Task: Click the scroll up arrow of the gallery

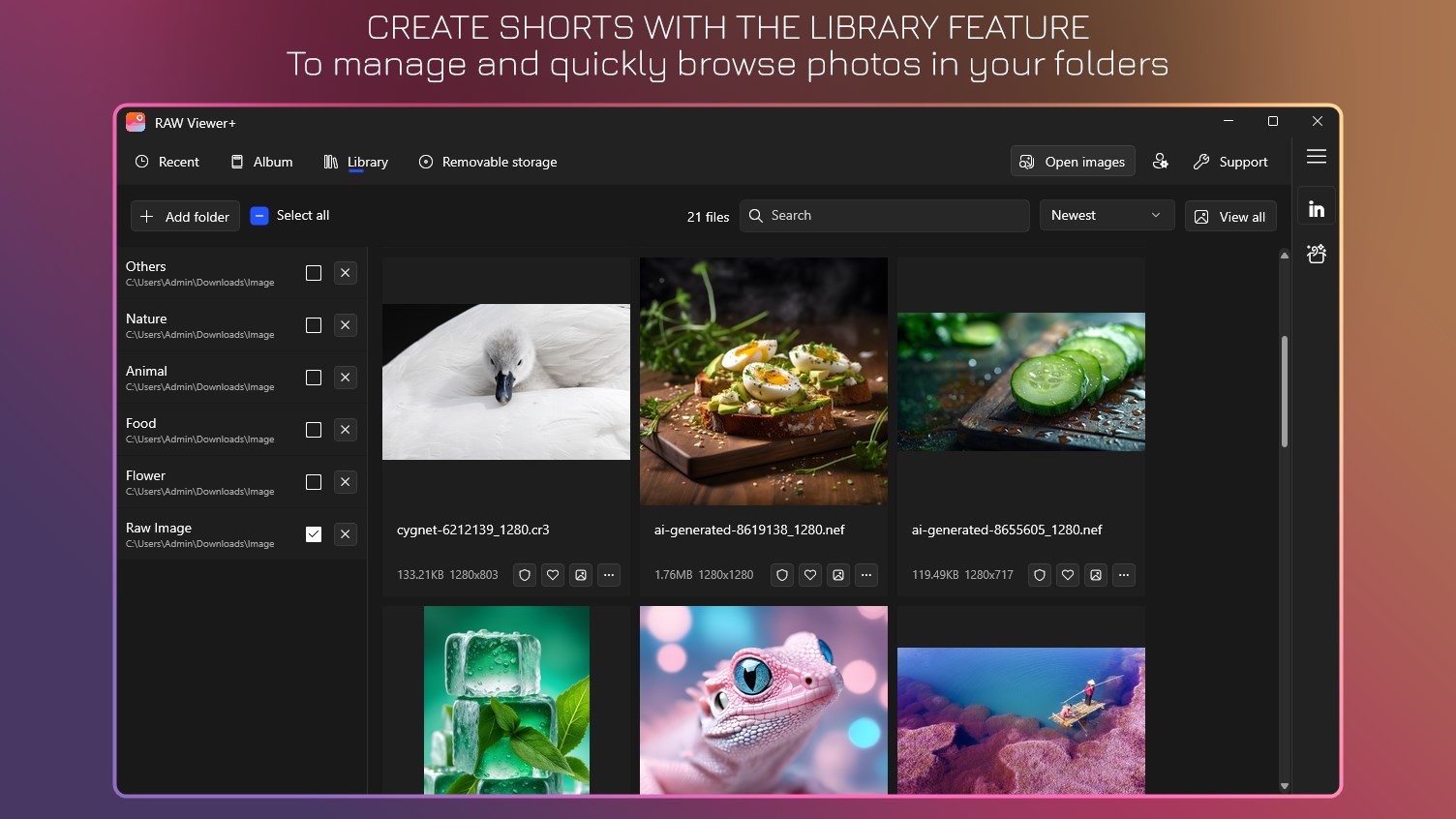Action: pos(1285,256)
